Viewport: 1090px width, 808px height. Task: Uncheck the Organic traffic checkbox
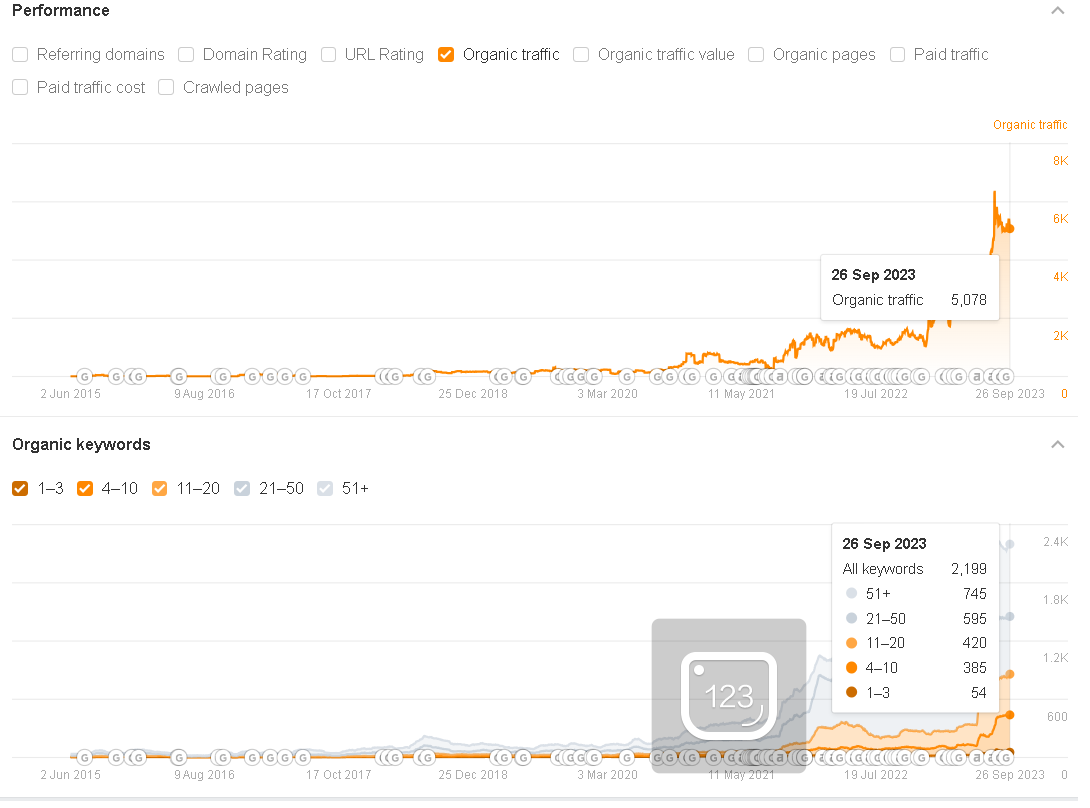446,55
